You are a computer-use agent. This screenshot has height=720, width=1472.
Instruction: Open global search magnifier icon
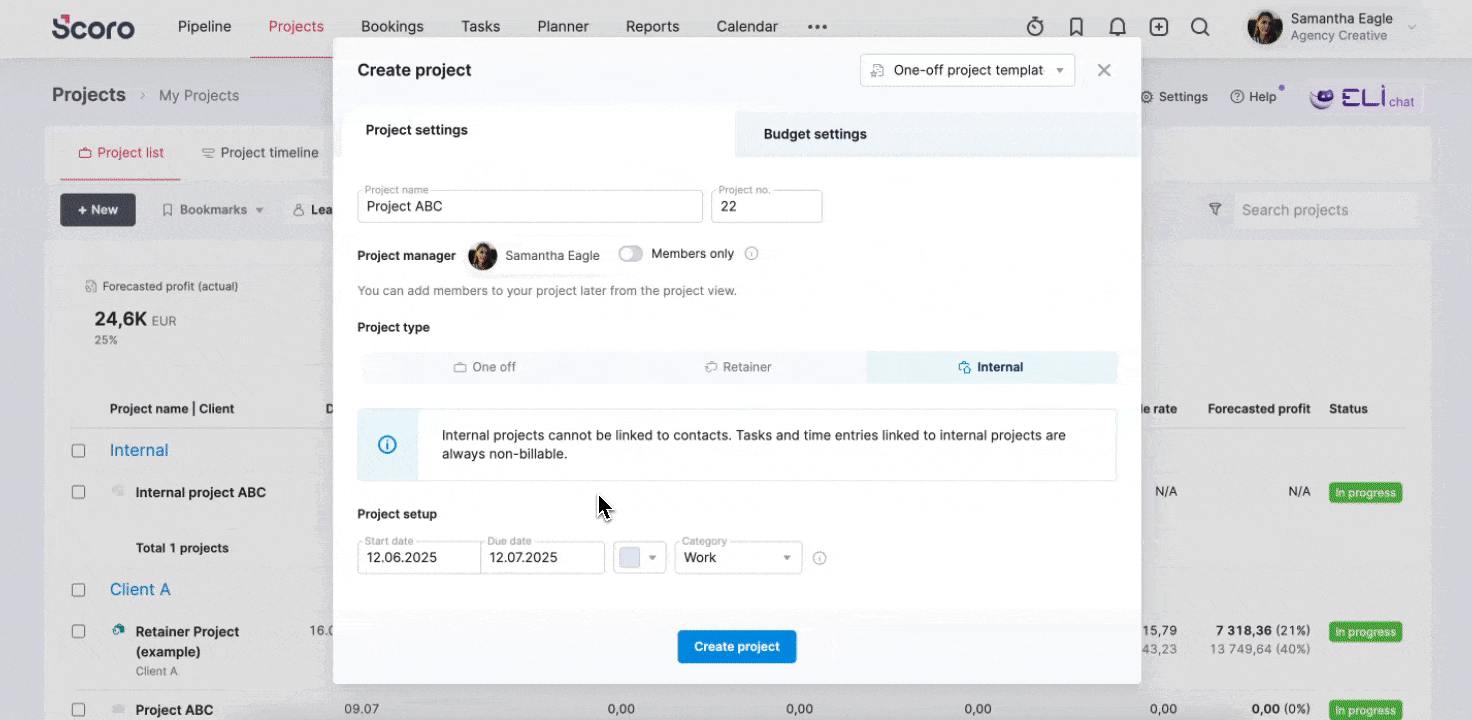(x=1200, y=27)
